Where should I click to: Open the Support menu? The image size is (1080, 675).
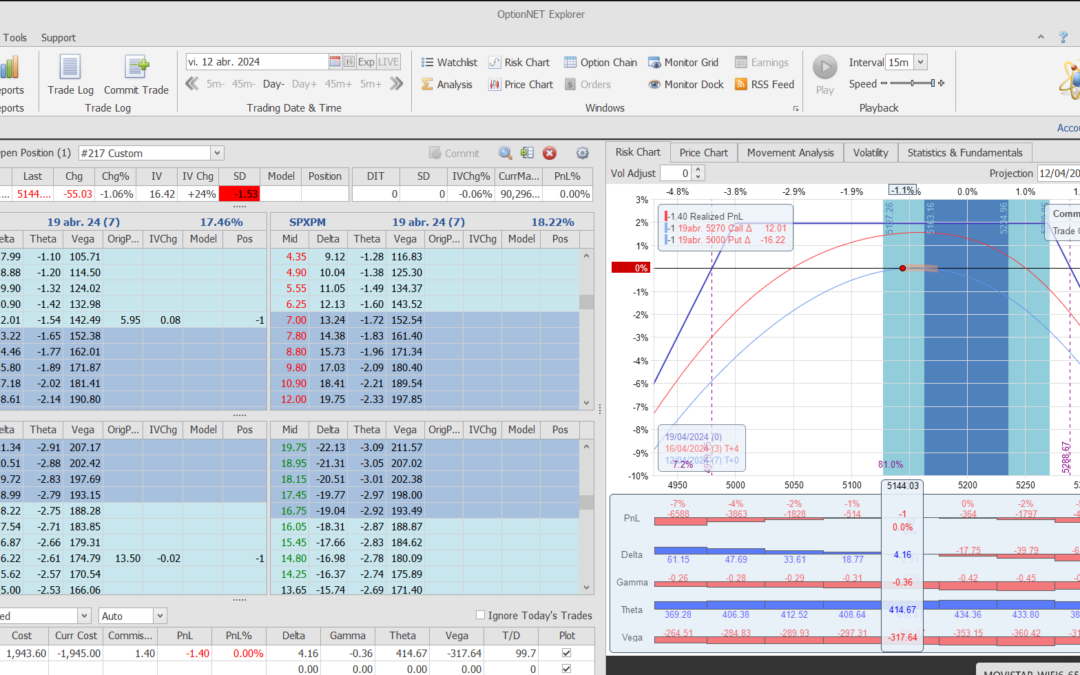point(58,38)
